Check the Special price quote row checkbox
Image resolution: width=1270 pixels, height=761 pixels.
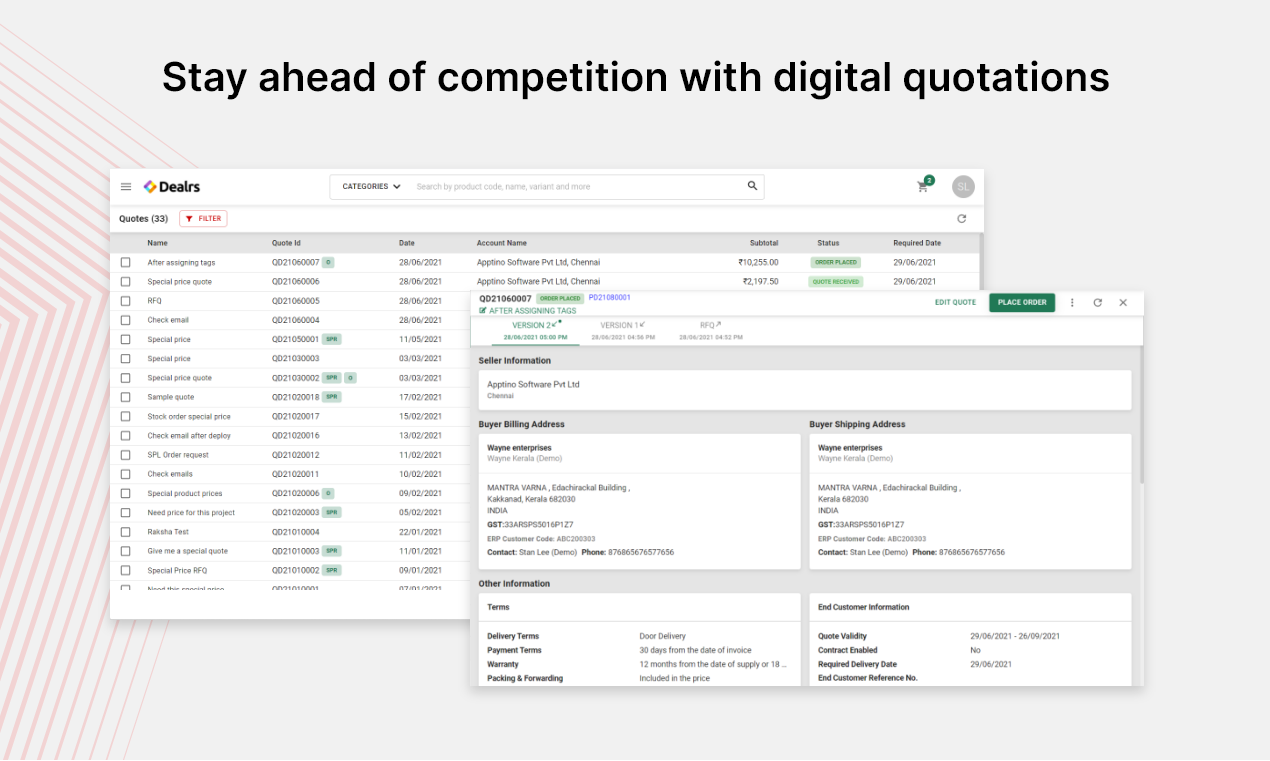click(x=125, y=281)
